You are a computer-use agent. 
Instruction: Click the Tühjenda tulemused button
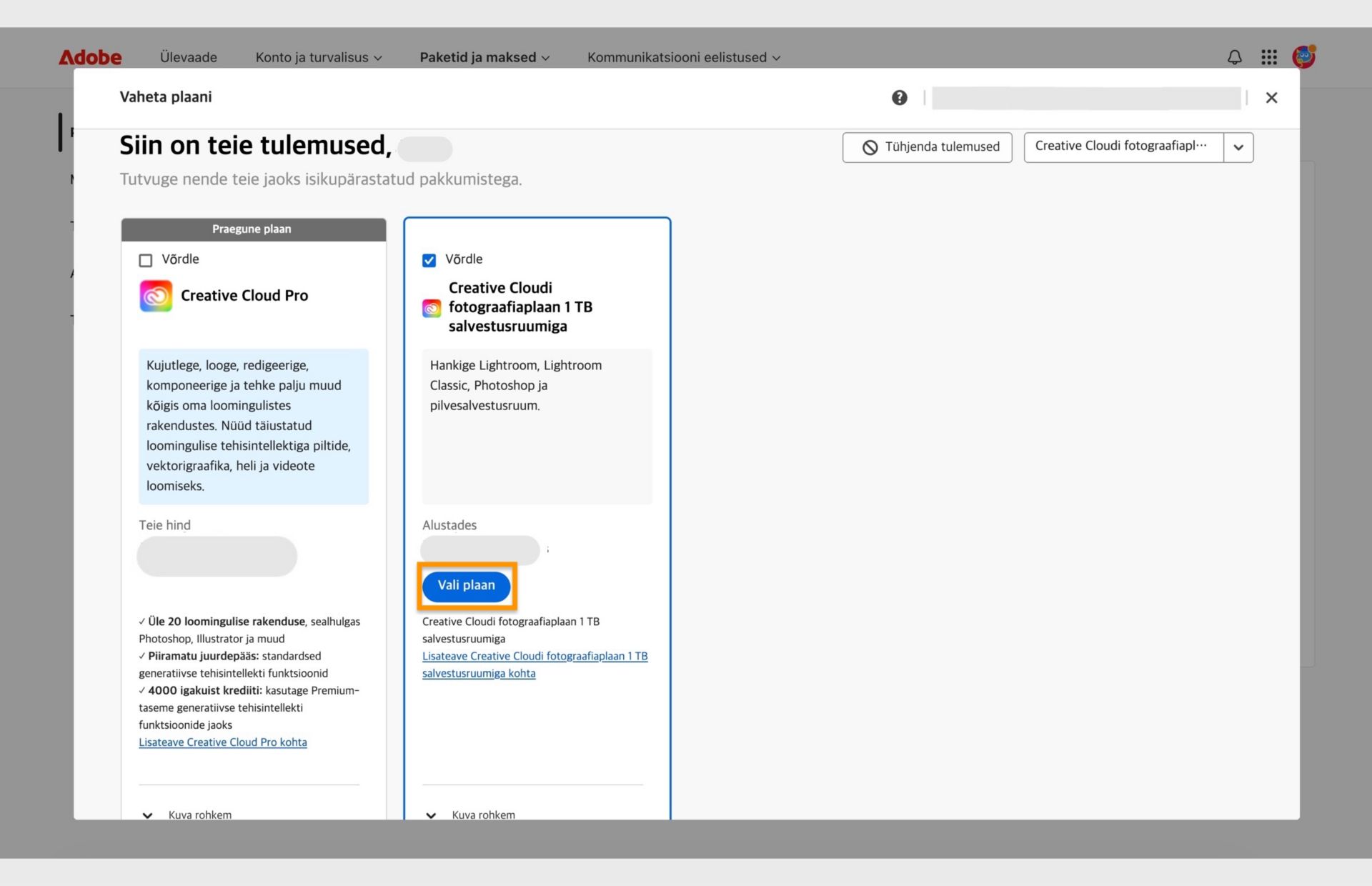pyautogui.click(x=927, y=147)
